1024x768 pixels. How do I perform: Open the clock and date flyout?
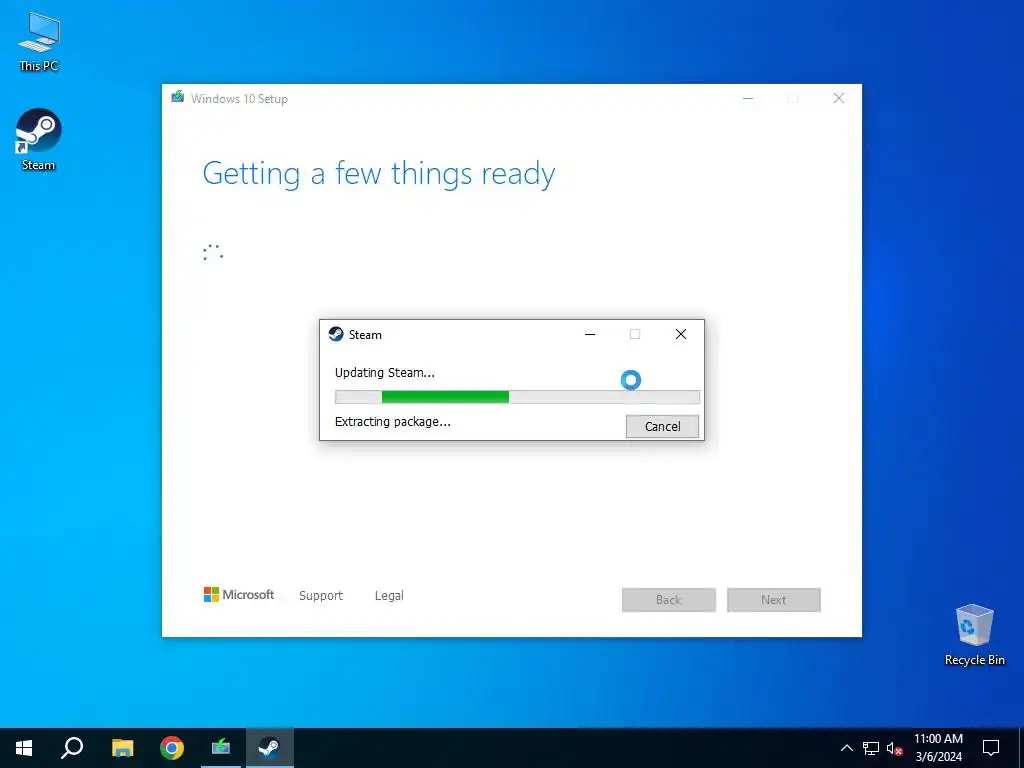coord(938,748)
